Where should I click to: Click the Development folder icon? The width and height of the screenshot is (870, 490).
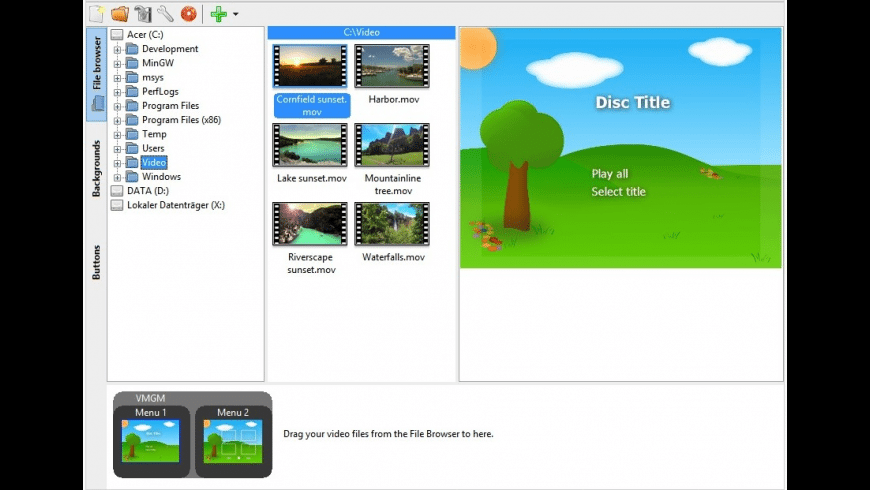[x=132, y=49]
